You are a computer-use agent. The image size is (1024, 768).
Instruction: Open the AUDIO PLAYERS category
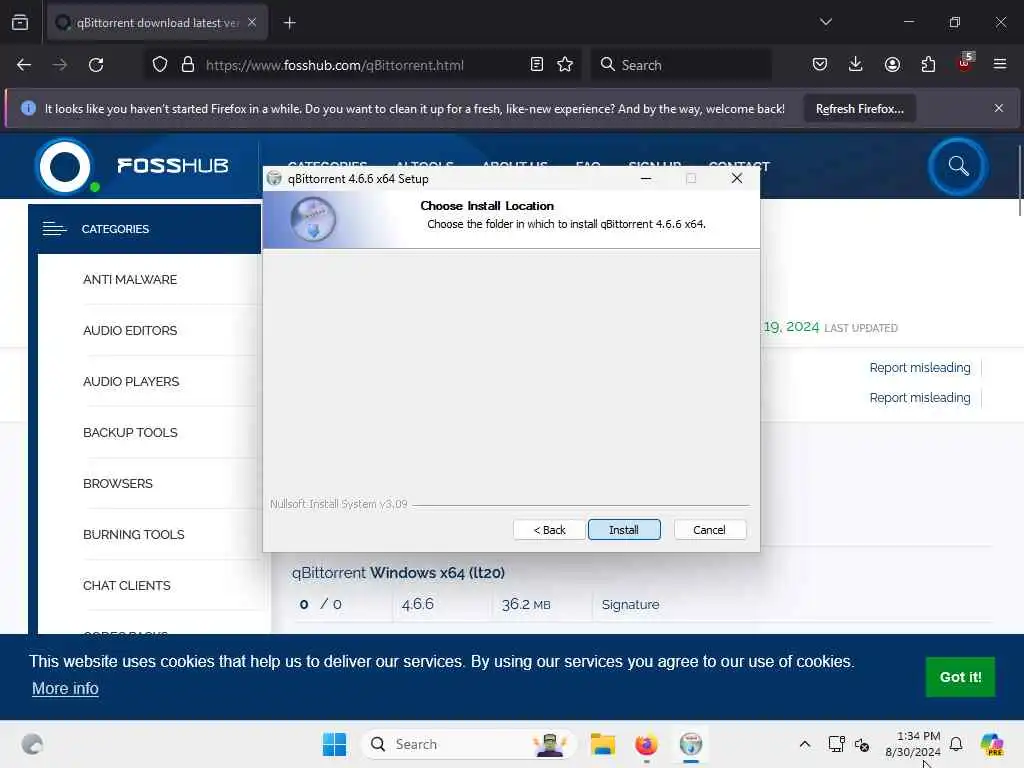[x=131, y=381]
